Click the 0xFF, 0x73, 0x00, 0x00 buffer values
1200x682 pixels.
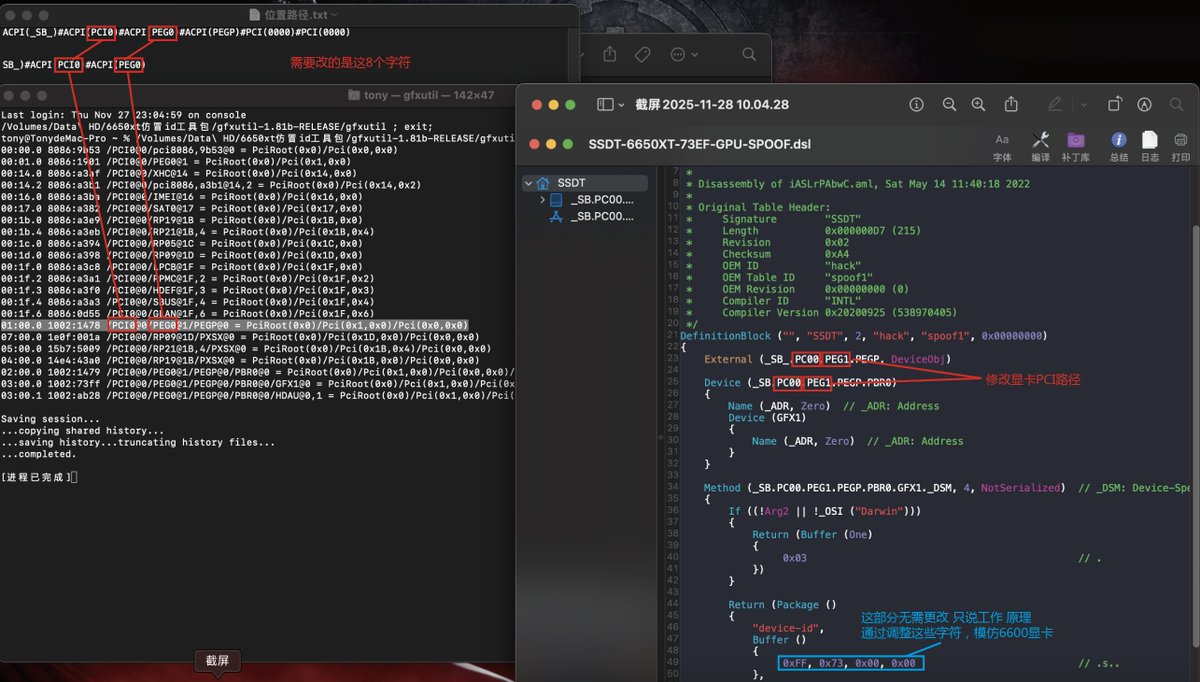click(851, 663)
